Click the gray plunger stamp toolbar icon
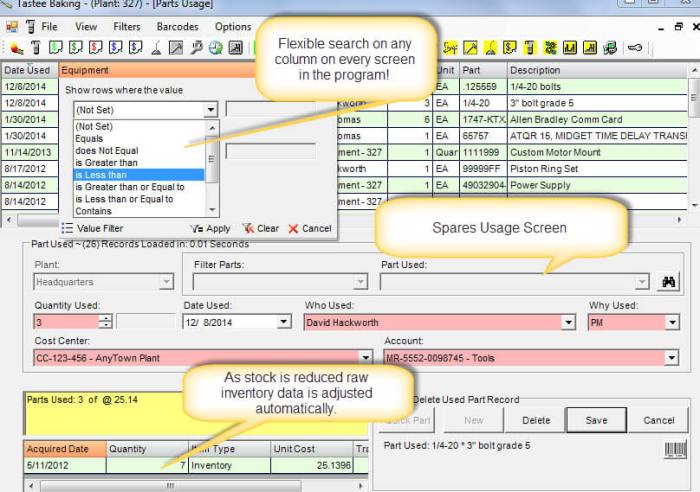This screenshot has height=492, width=700. pos(156,47)
